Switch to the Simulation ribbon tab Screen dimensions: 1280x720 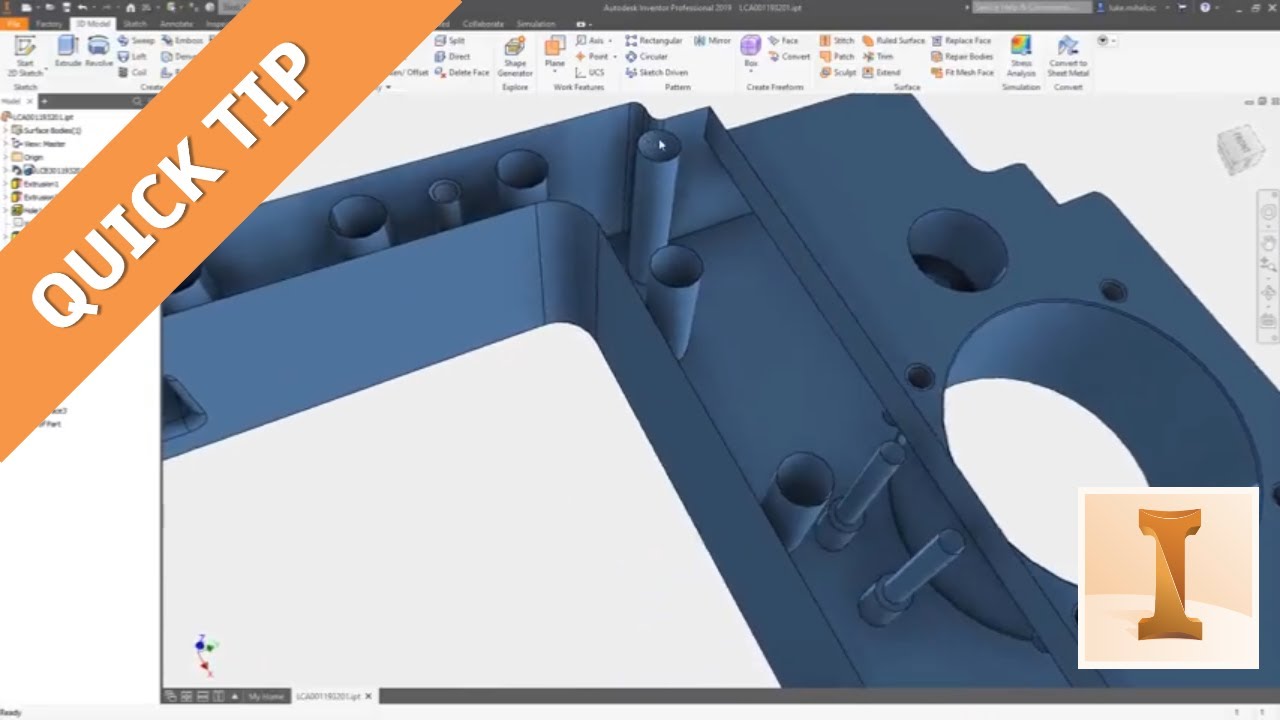pos(537,23)
